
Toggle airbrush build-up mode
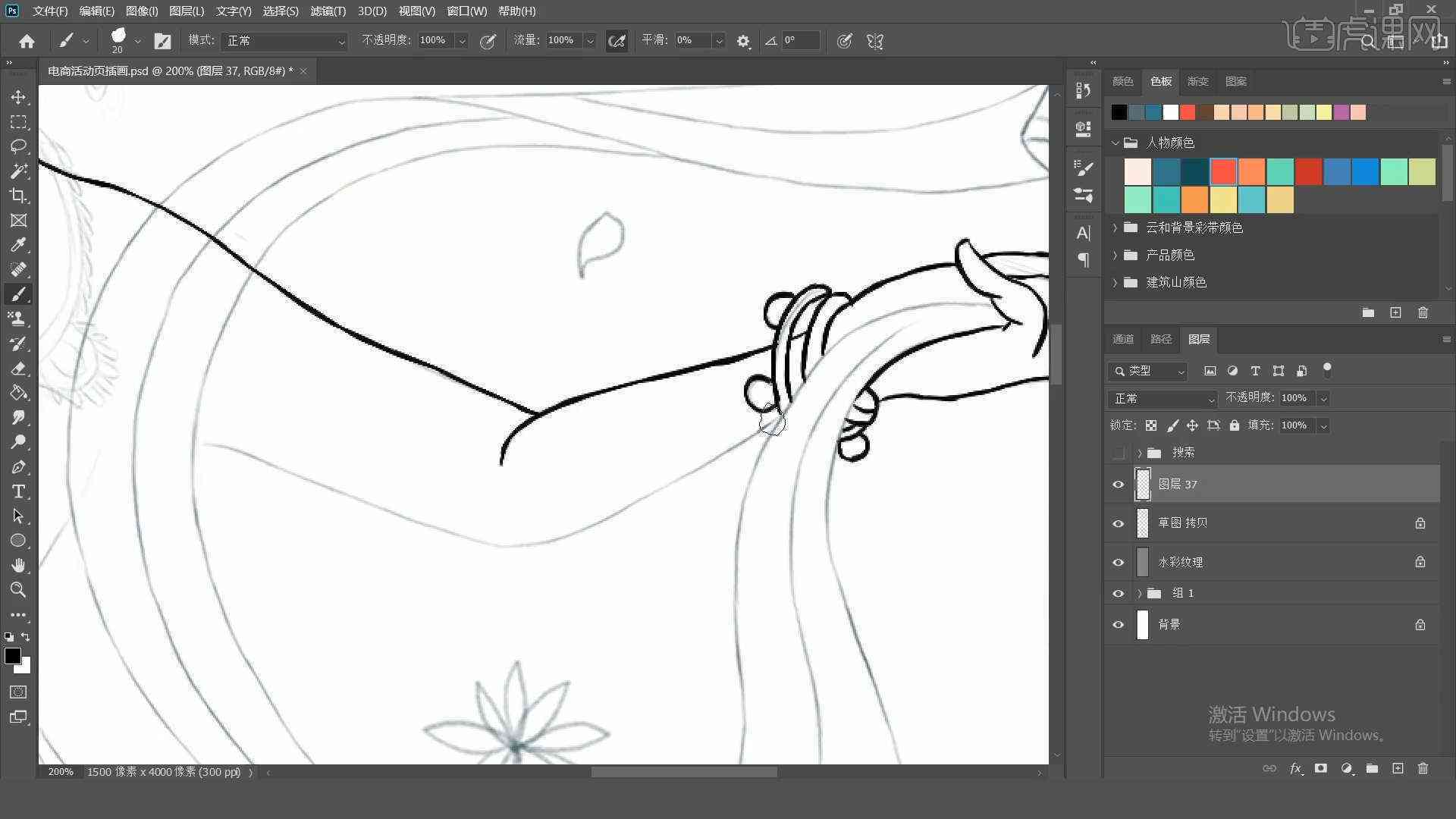617,41
